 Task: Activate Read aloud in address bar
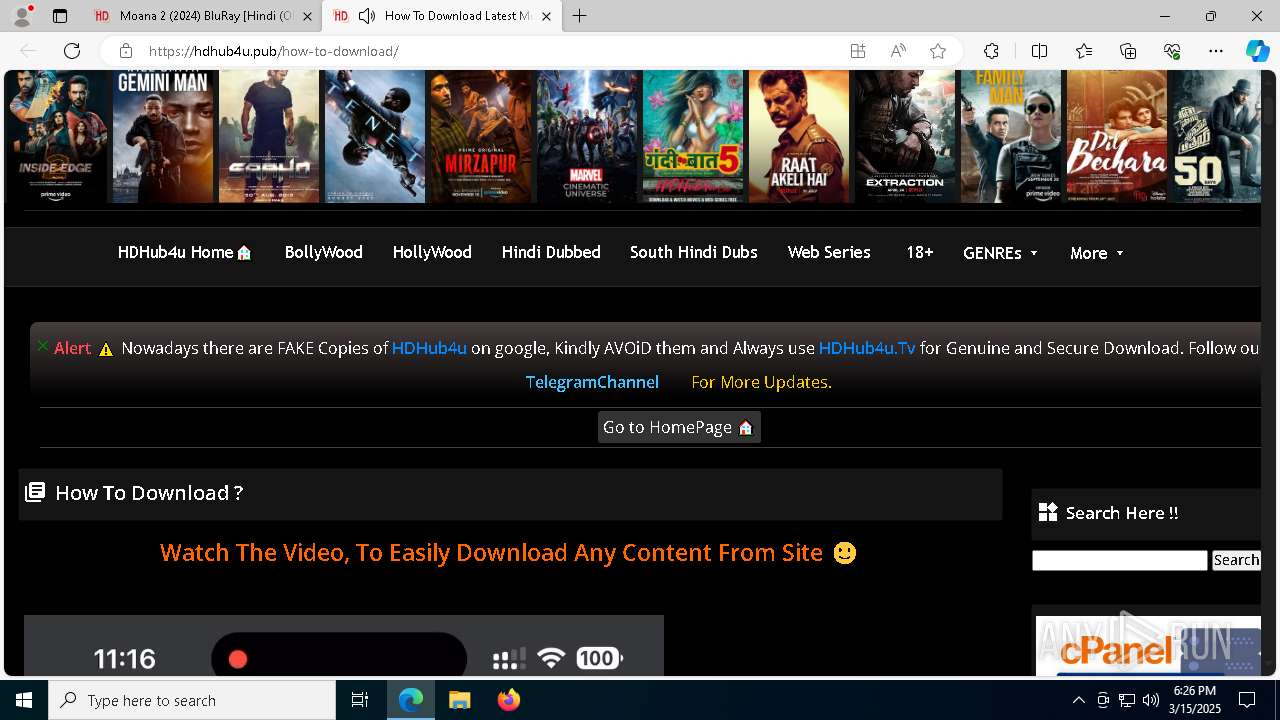pyautogui.click(x=898, y=51)
